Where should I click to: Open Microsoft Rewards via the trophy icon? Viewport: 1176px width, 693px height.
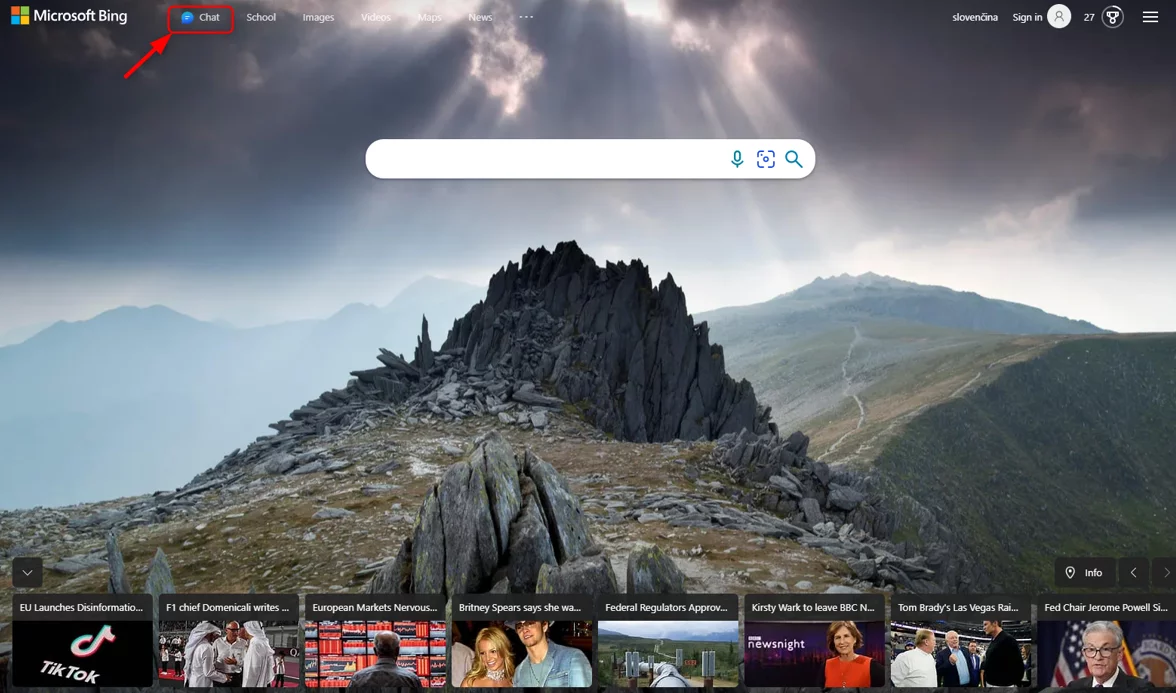click(1111, 16)
